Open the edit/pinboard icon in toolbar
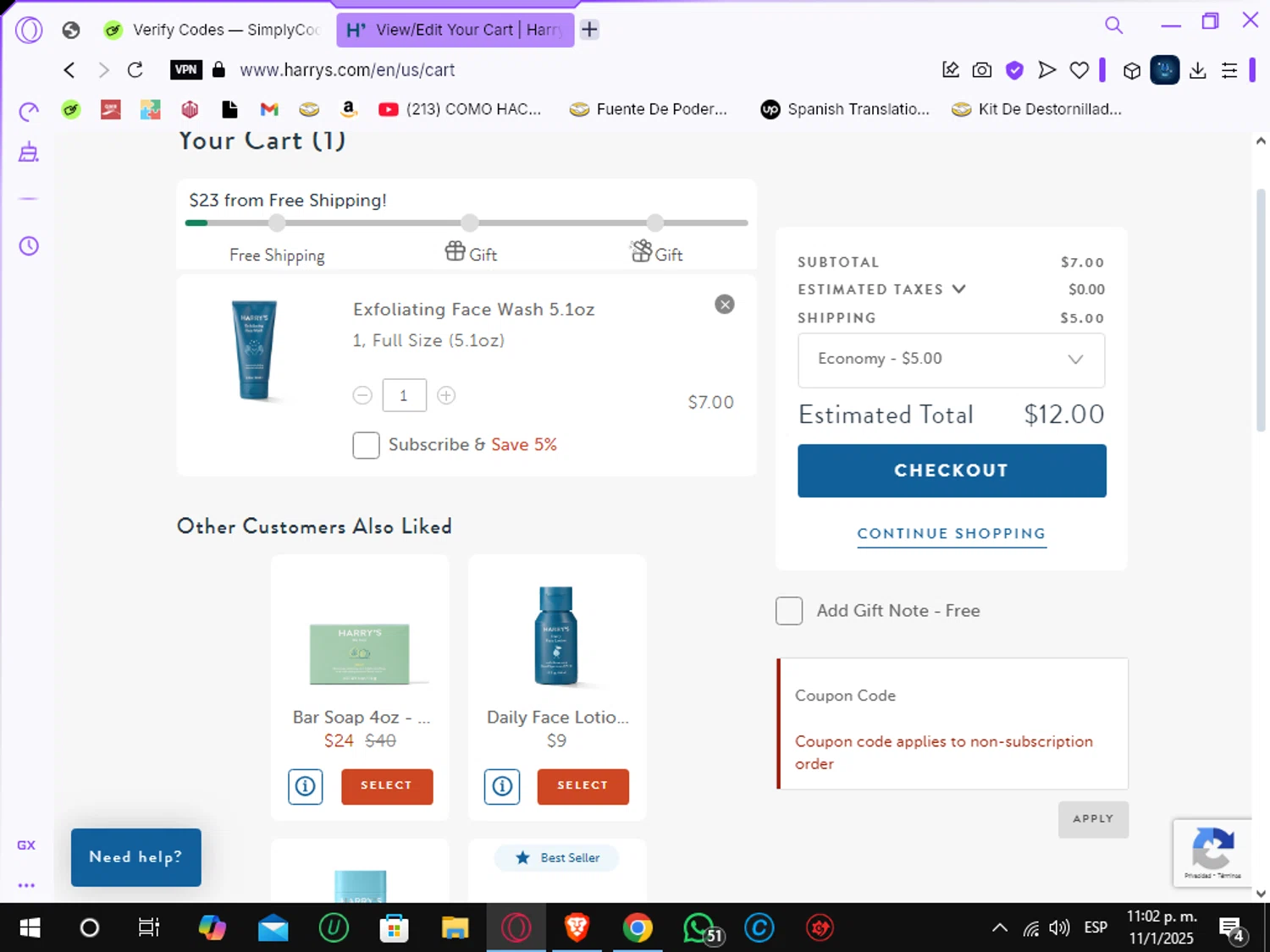1270x952 pixels. tap(951, 70)
